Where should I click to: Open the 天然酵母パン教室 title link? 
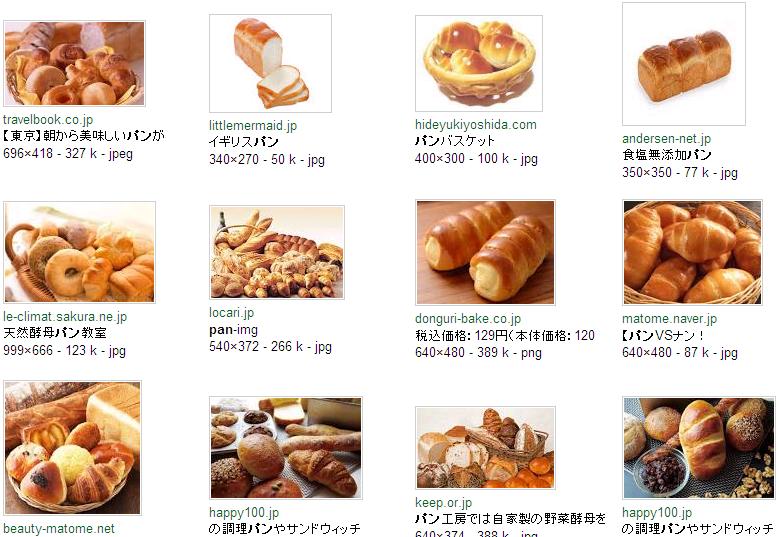click(x=55, y=333)
